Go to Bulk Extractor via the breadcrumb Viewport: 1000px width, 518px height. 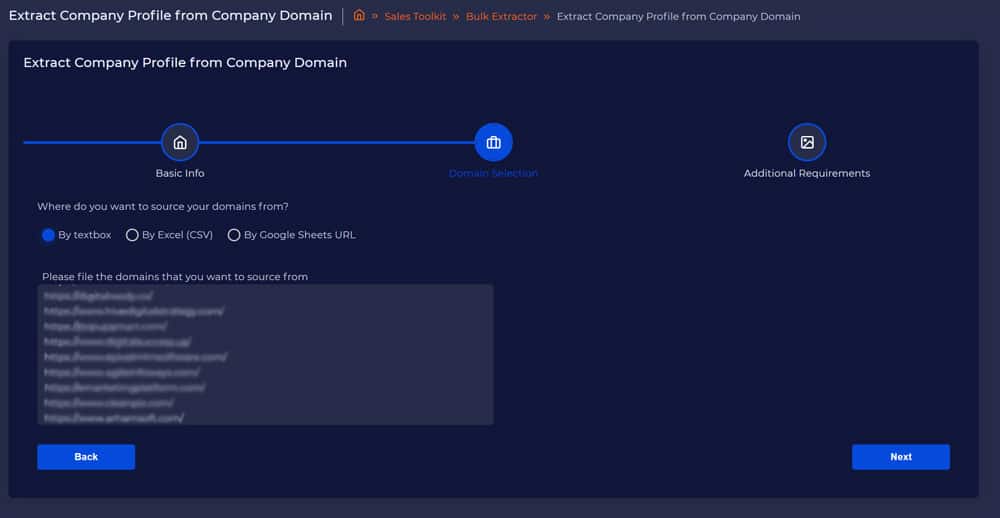tap(501, 17)
